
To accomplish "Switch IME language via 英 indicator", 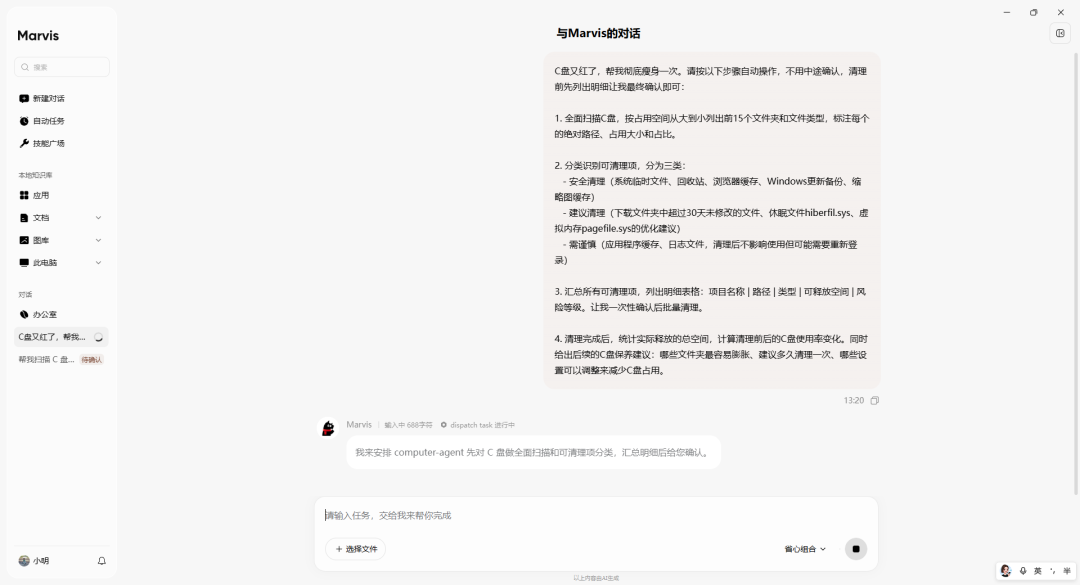I will click(x=1037, y=571).
